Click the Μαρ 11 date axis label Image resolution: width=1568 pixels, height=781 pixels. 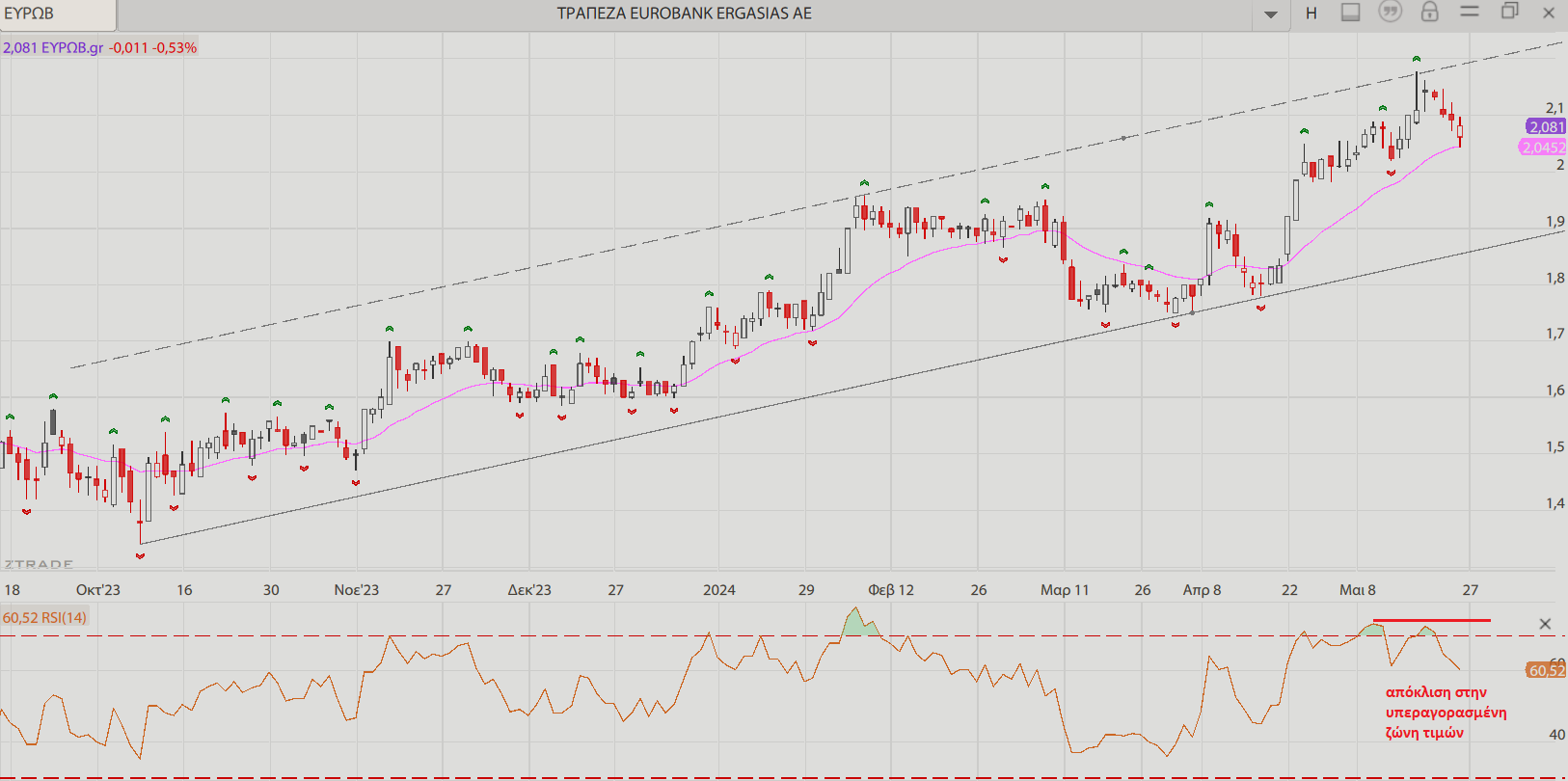coord(1065,590)
